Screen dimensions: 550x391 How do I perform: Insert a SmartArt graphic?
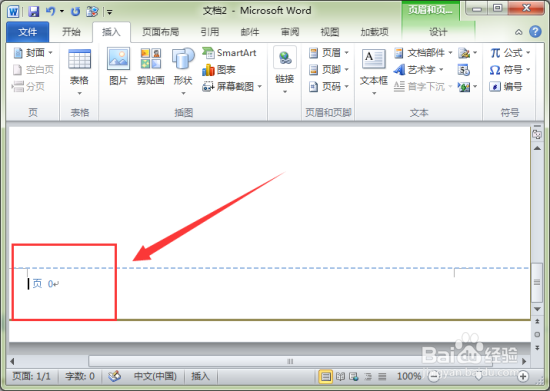(x=229, y=53)
